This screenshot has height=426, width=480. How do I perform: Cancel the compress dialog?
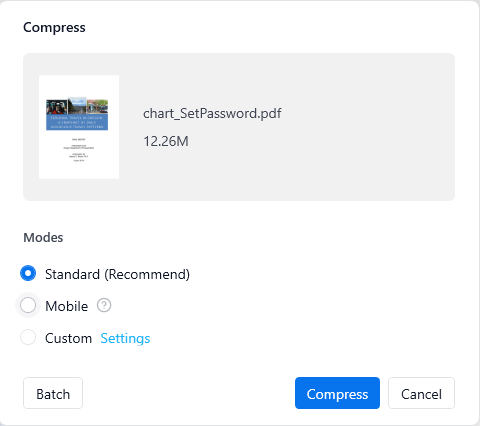coord(421,393)
